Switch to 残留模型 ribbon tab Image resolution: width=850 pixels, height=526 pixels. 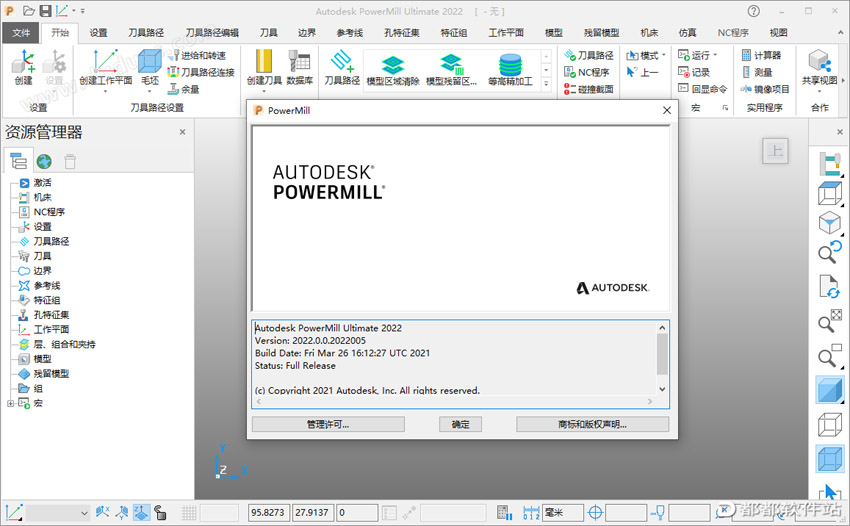coord(601,33)
